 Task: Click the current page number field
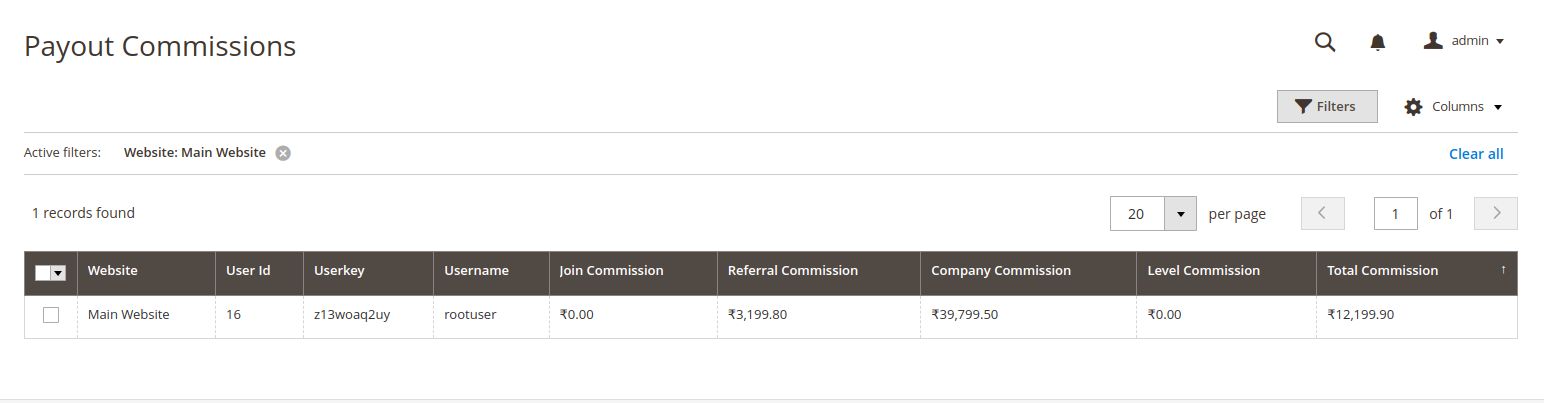pos(1395,213)
